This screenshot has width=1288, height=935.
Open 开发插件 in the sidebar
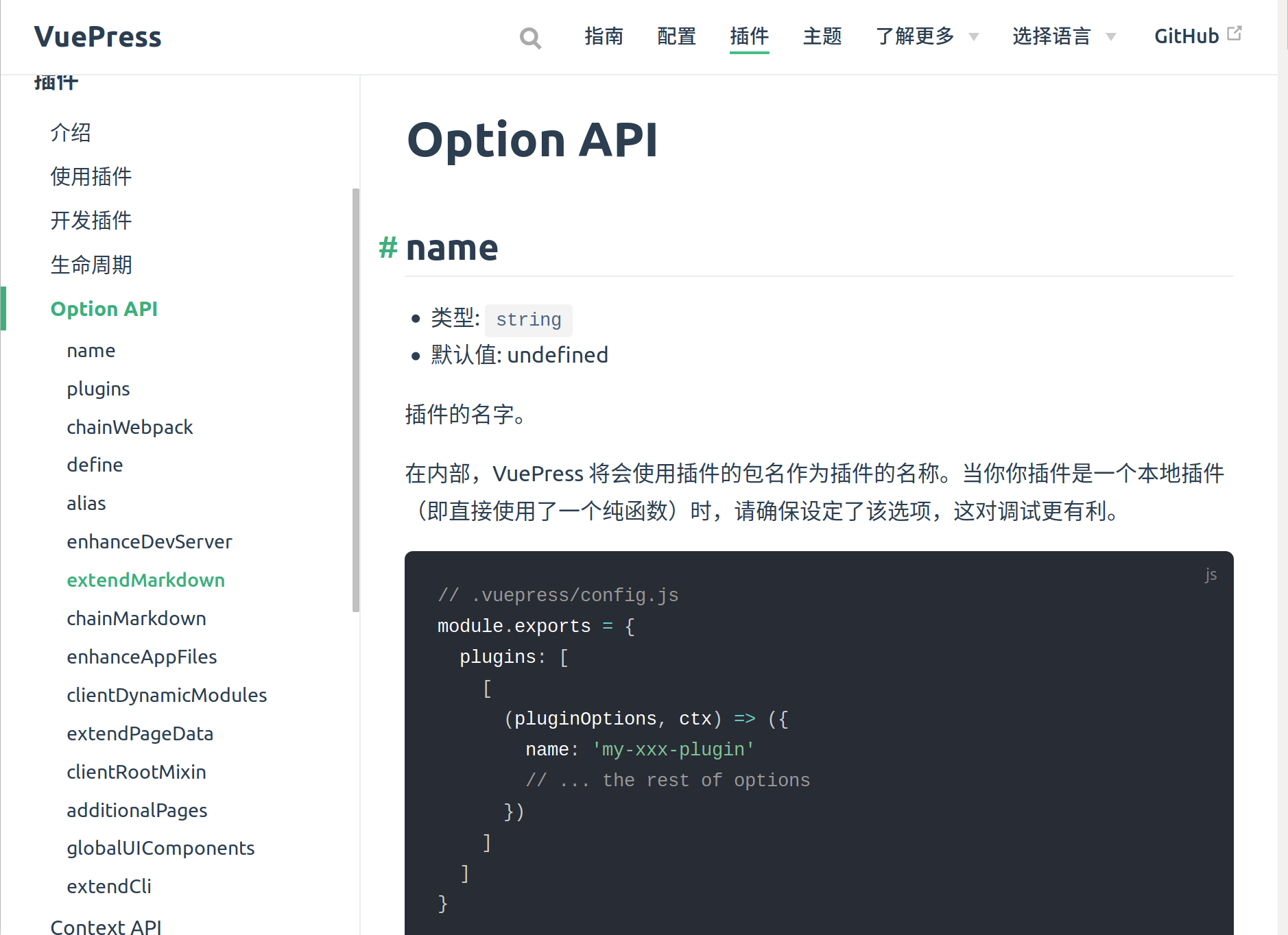coord(91,220)
